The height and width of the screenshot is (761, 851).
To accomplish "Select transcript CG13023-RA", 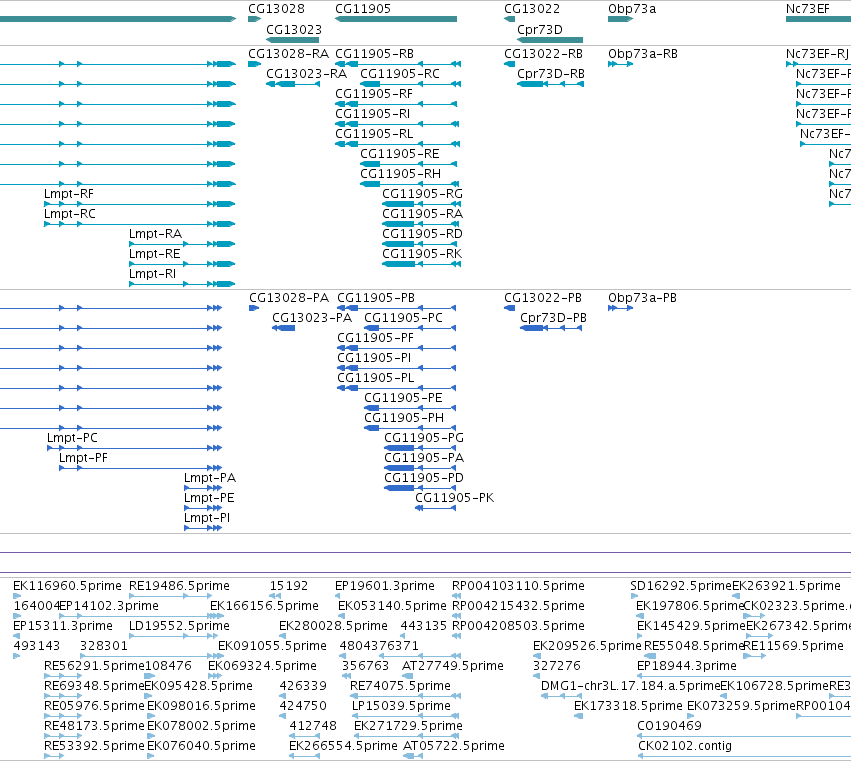I will pos(306,74).
